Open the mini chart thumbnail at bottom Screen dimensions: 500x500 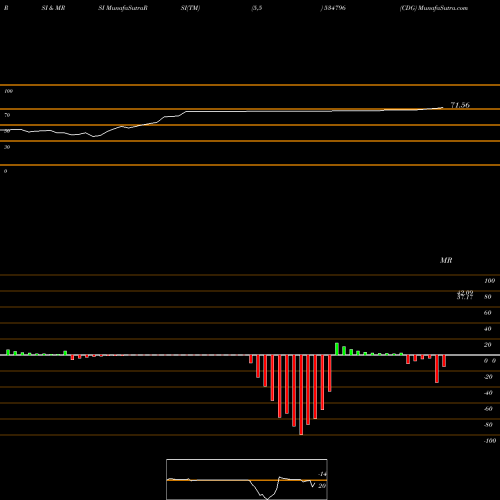(247, 479)
